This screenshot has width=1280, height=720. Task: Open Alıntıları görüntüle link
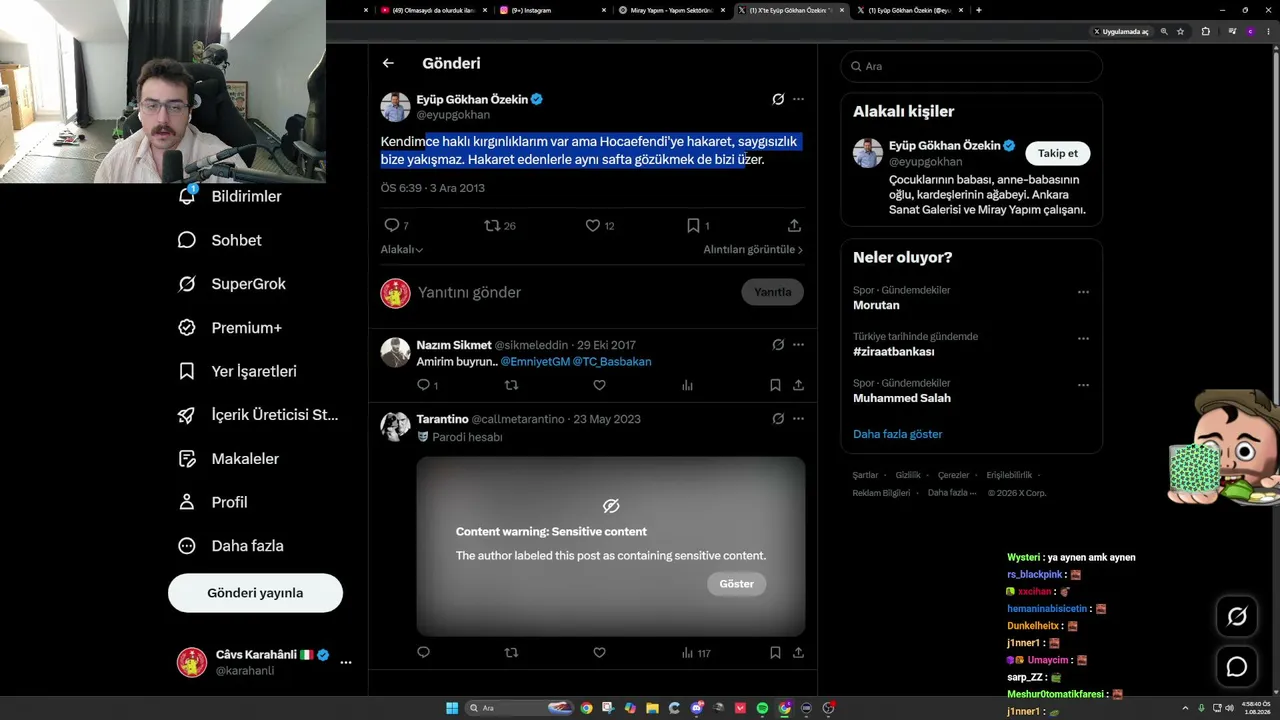[x=753, y=250]
